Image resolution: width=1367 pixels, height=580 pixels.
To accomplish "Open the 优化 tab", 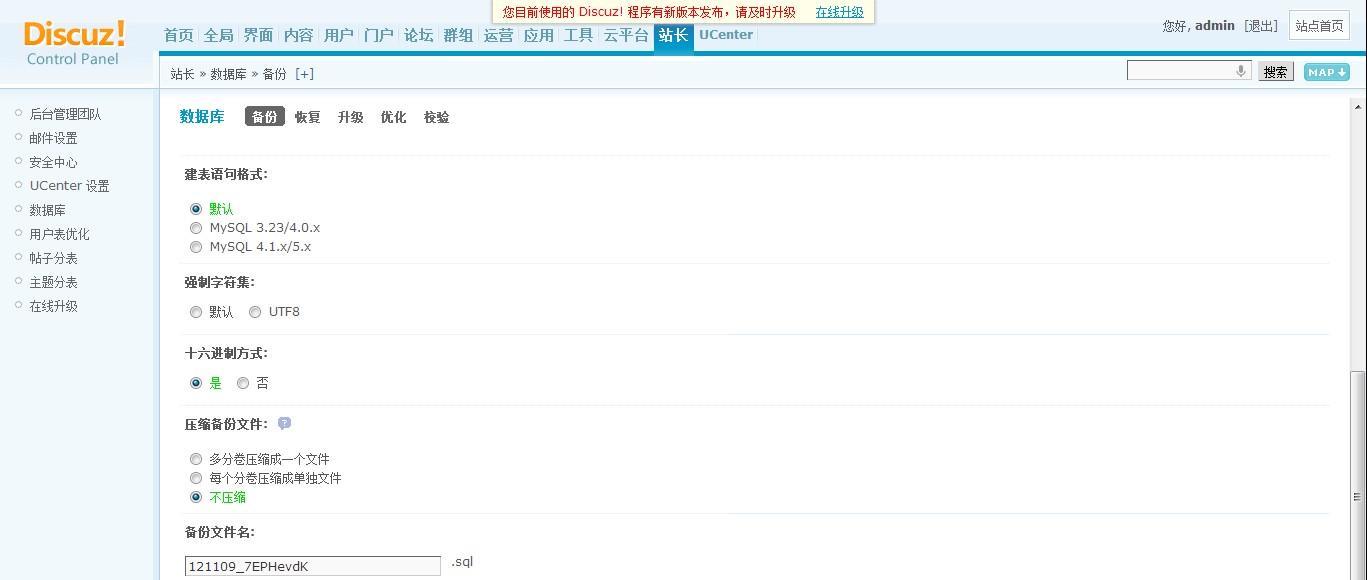I will pos(393,117).
